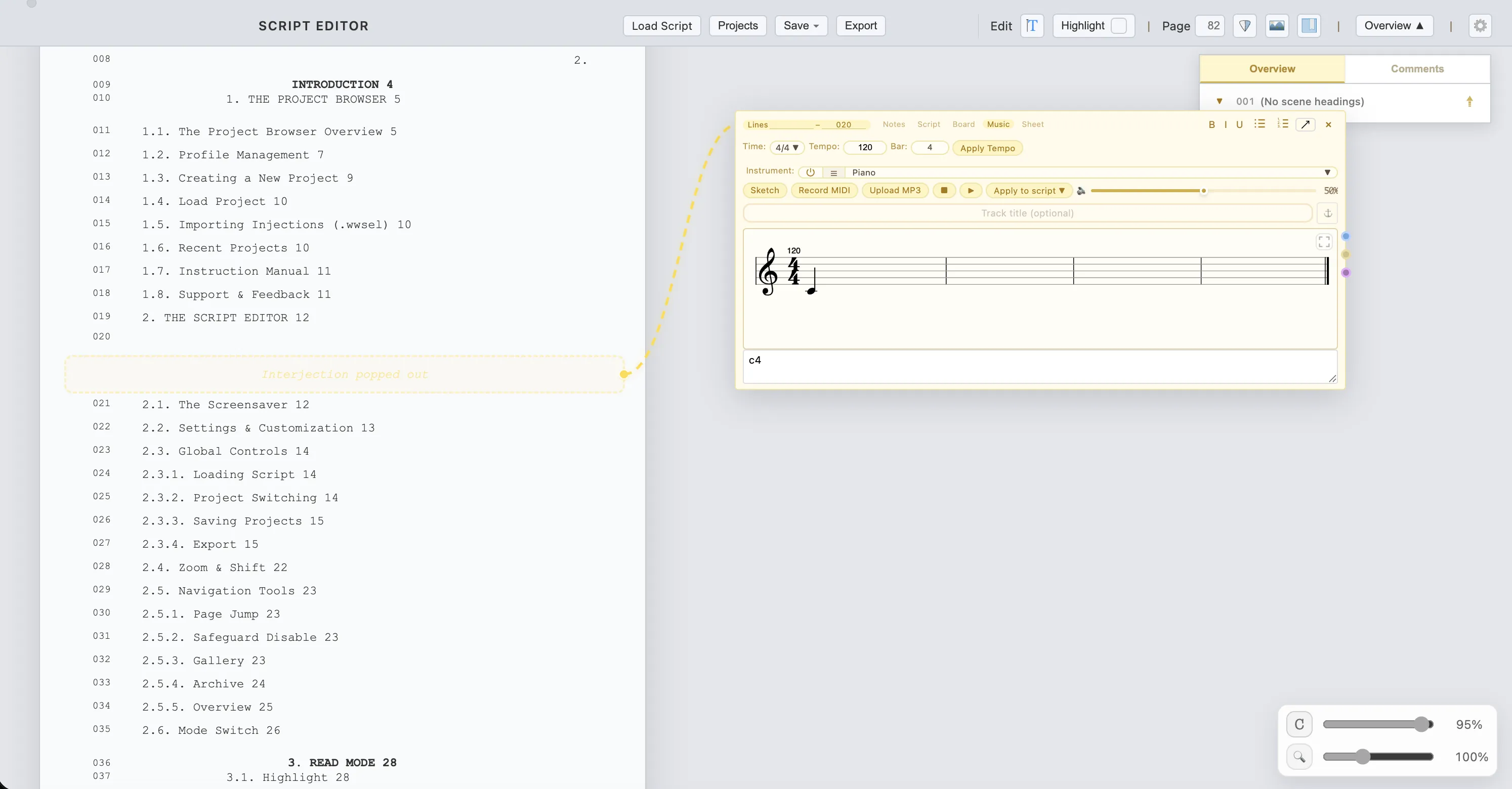Screen dimensions: 1512x789
Task: Select the blue color dot
Action: pos(1346,236)
